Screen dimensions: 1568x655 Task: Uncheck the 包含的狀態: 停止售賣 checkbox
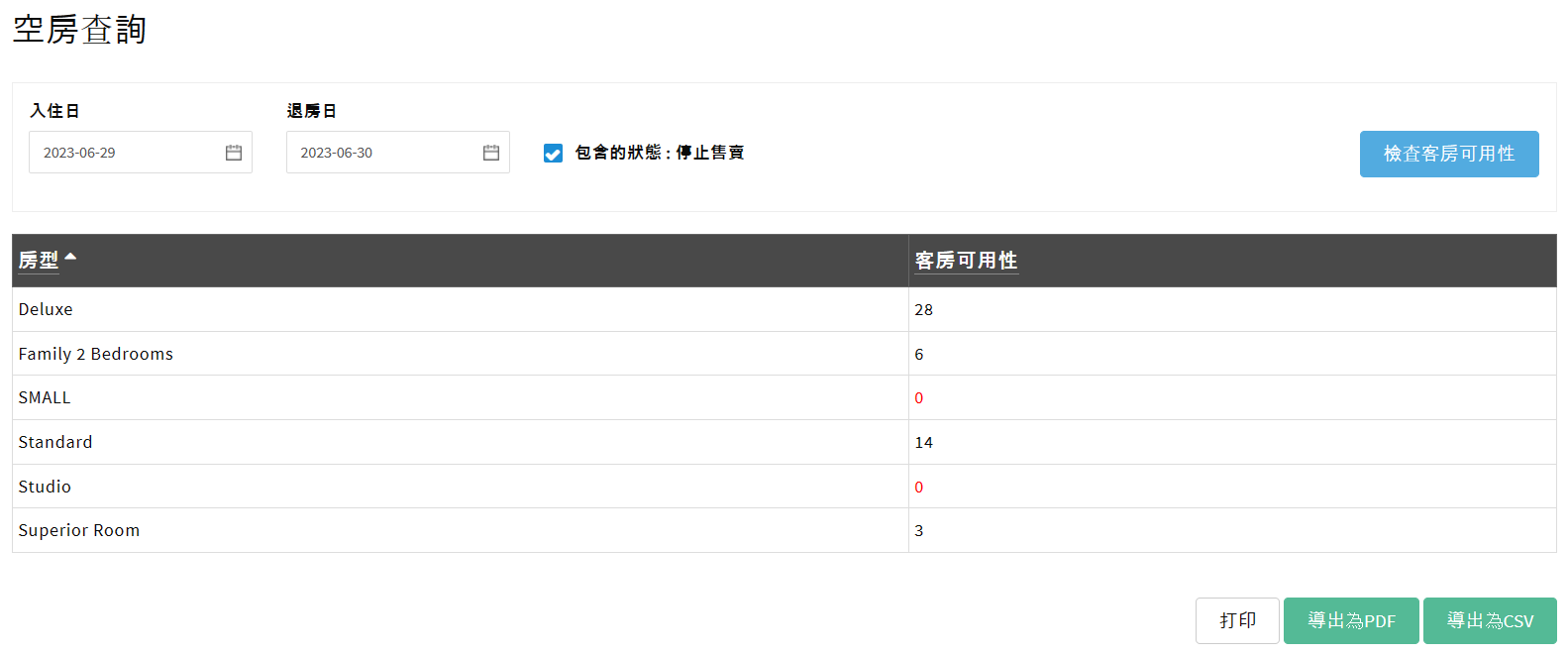pyautogui.click(x=553, y=153)
